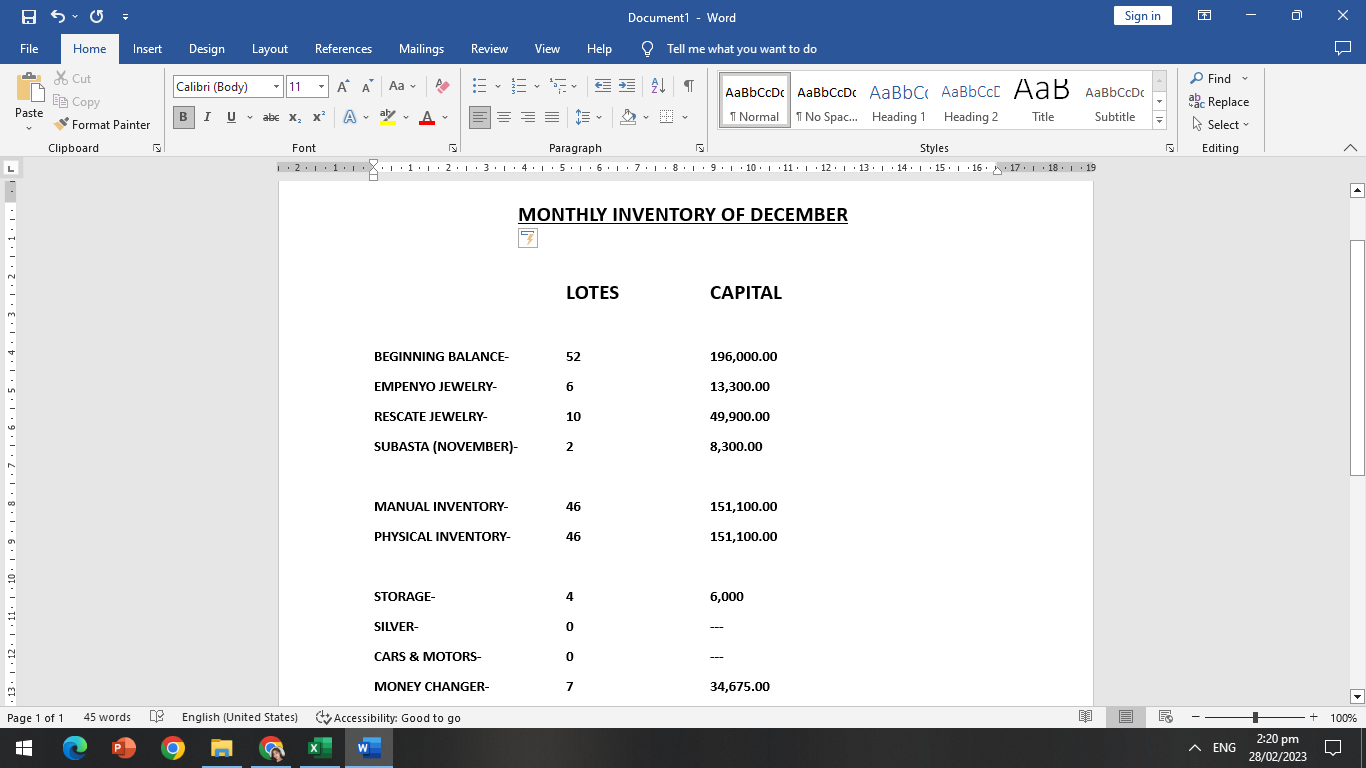Click the Sign in button

click(x=1142, y=16)
